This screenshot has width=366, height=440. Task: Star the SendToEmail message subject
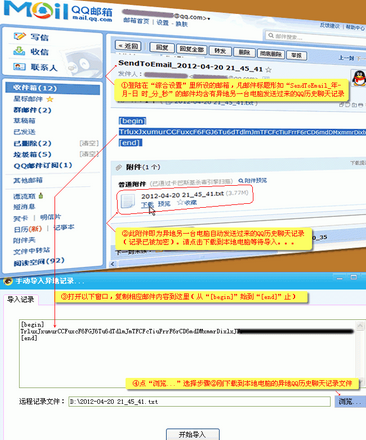tap(269, 70)
